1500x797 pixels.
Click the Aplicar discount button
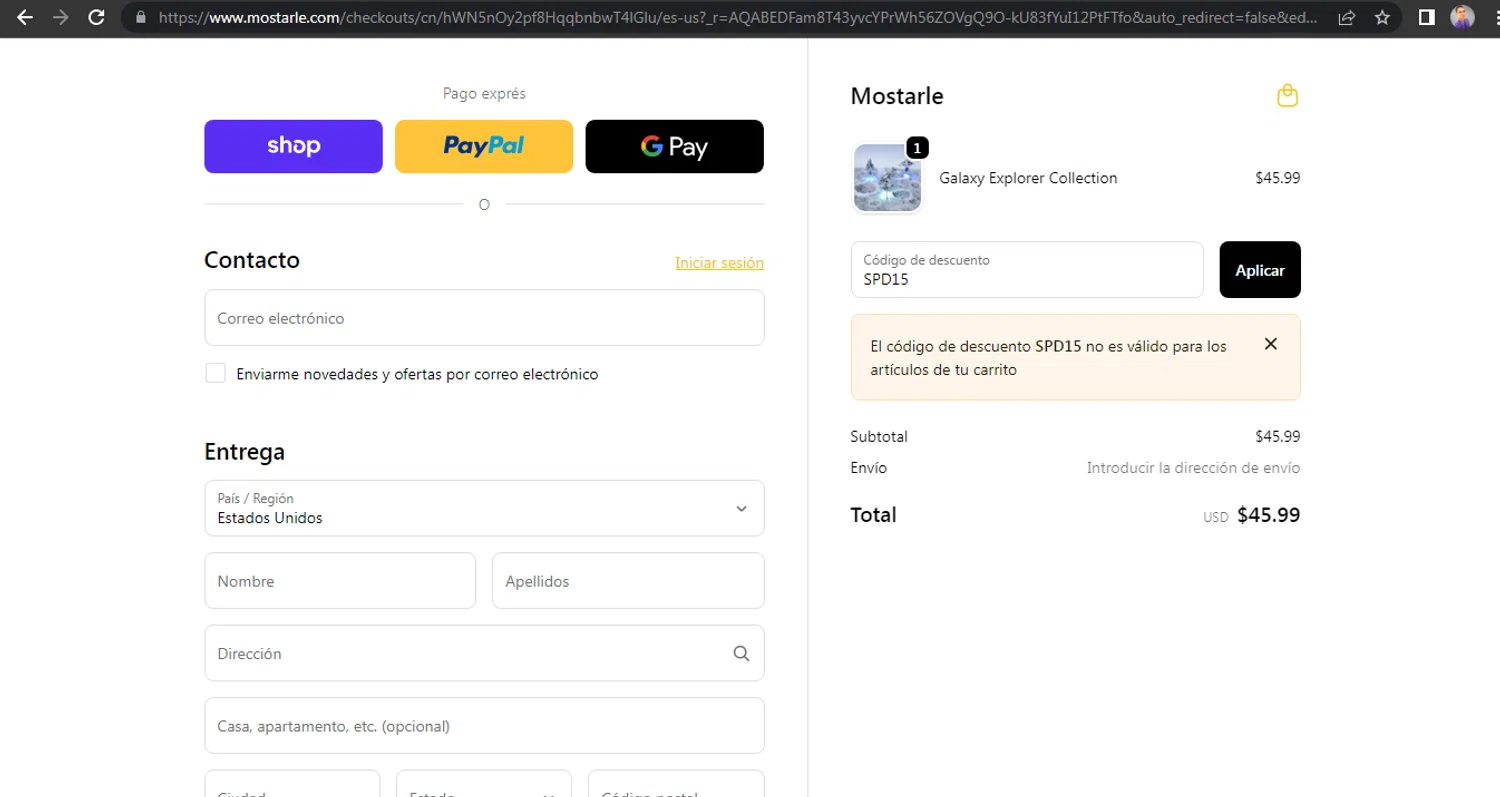pos(1260,270)
